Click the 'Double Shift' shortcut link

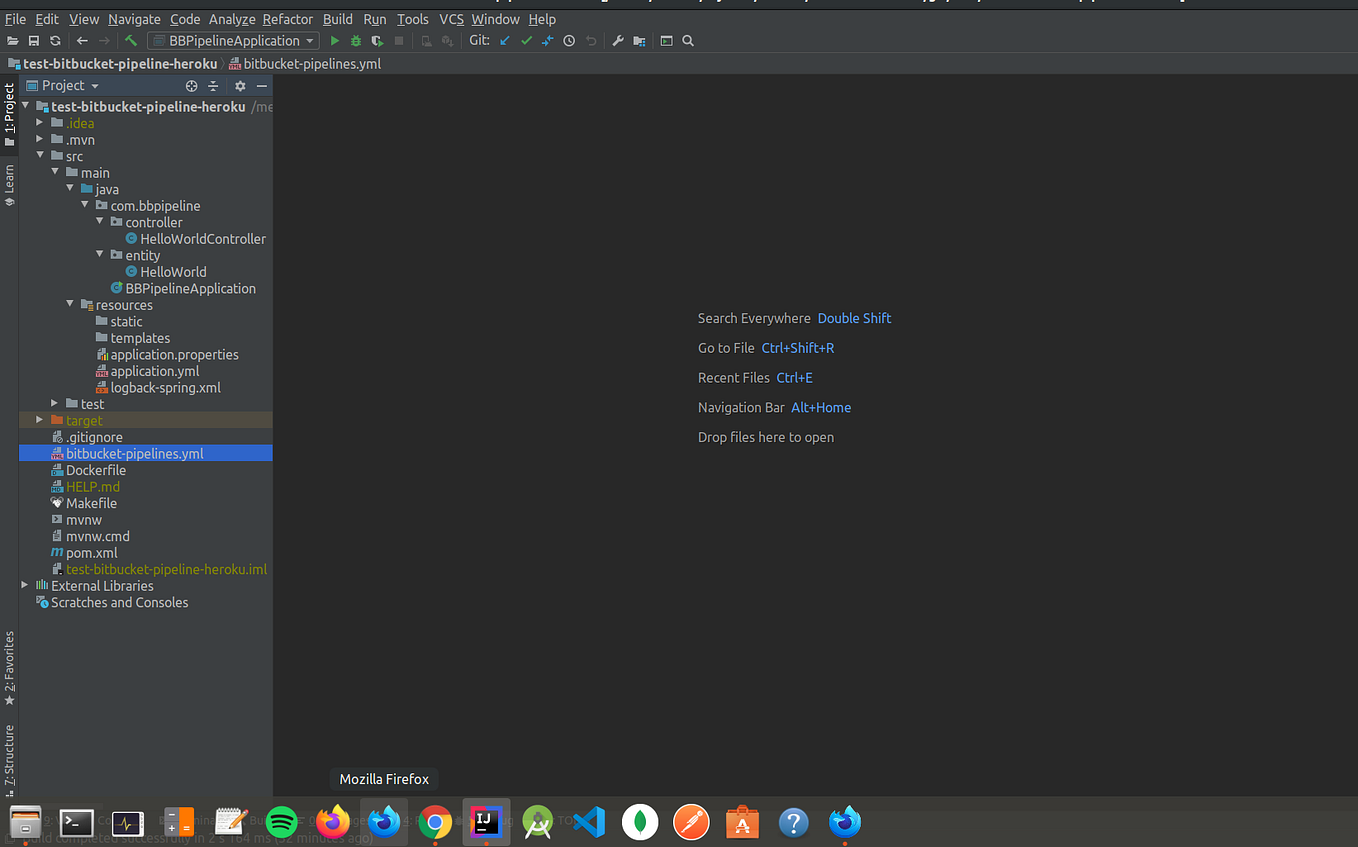[854, 318]
